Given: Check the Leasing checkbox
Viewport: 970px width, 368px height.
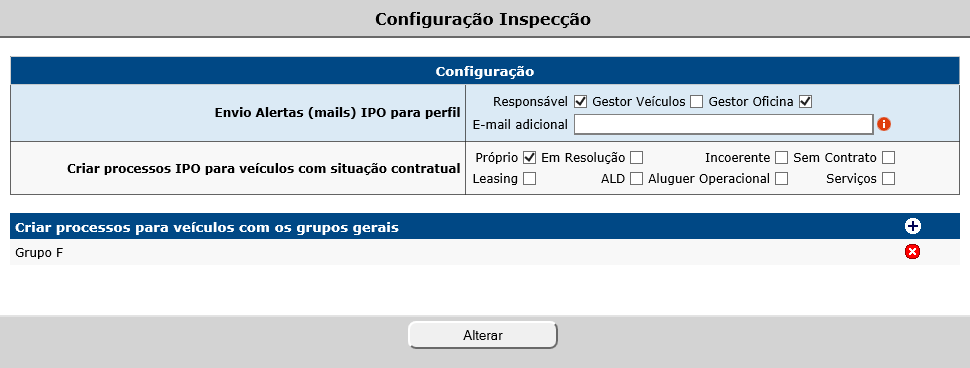Looking at the screenshot, I should coord(529,179).
